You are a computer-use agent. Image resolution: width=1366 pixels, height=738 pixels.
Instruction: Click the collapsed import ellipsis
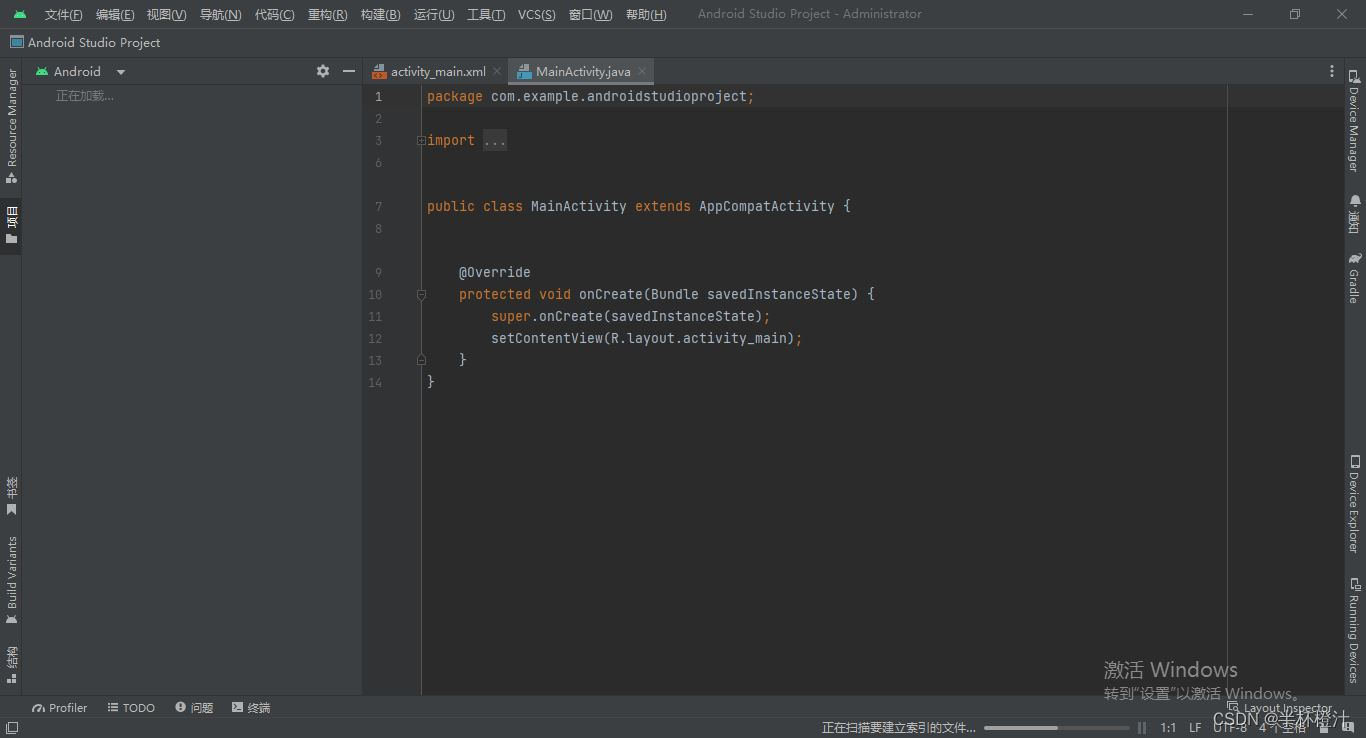(x=495, y=140)
